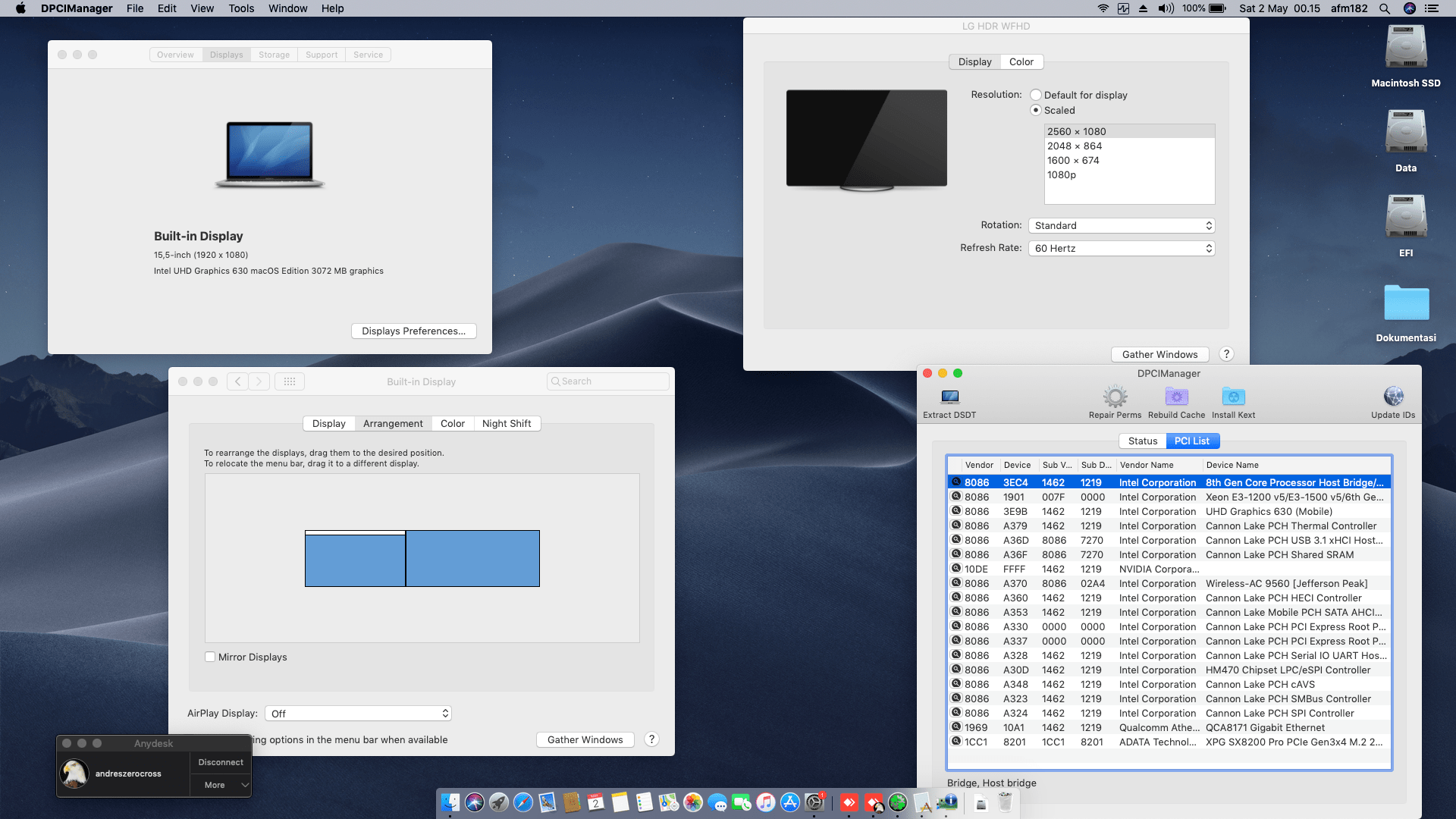
Task: Select the Dokumentasi folder on desktop
Action: [1406, 303]
